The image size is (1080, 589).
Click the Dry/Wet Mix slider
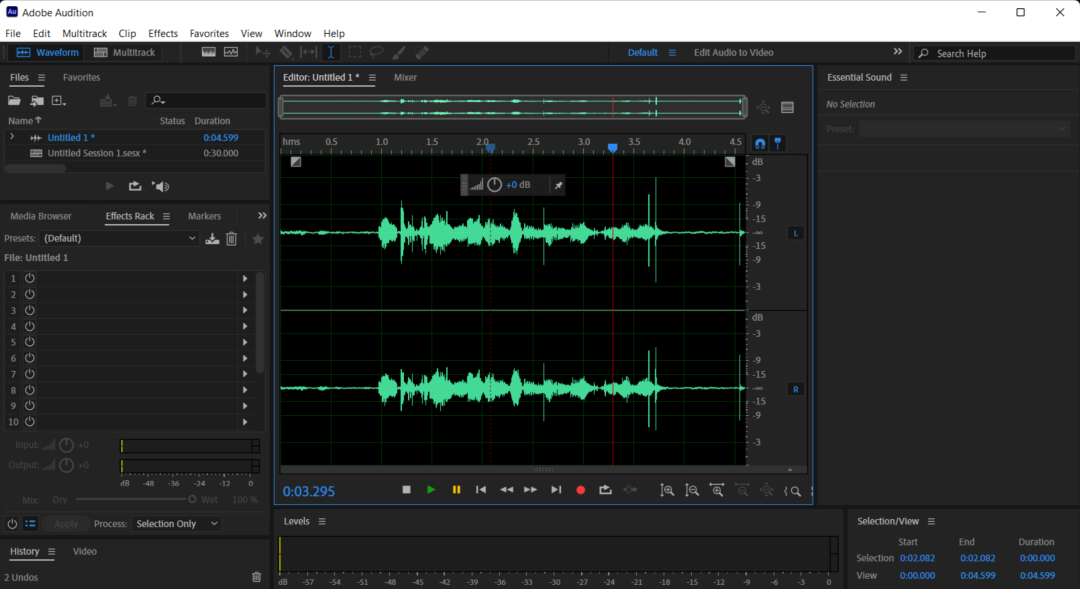136,499
